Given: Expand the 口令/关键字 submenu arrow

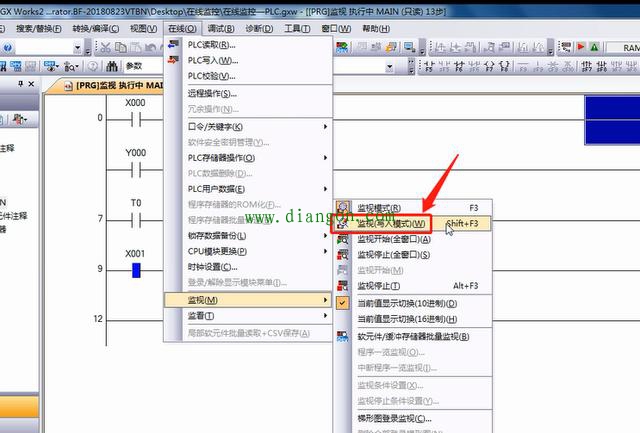Looking at the screenshot, I should (325, 127).
